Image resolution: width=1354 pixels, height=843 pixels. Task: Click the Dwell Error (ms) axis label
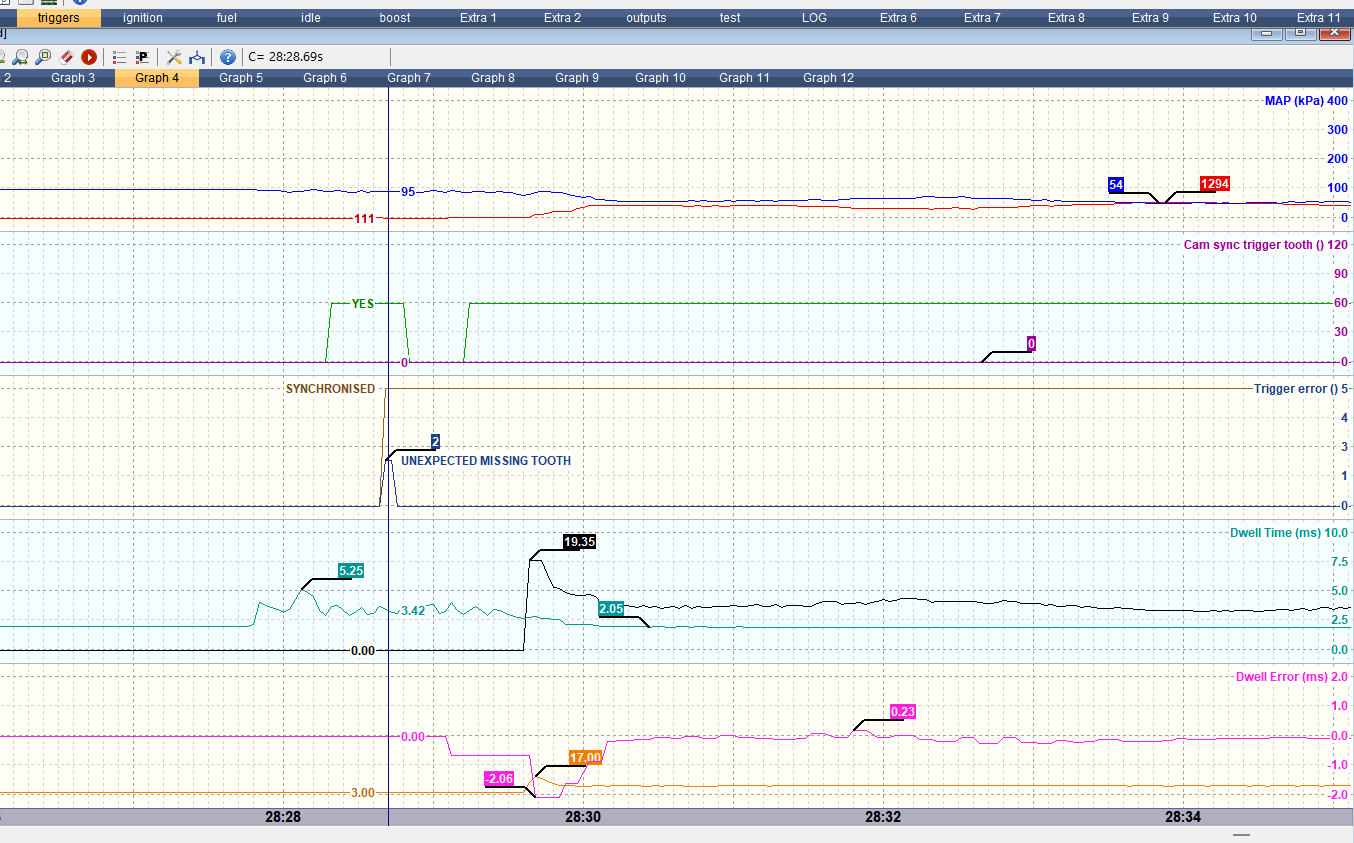pos(1282,677)
